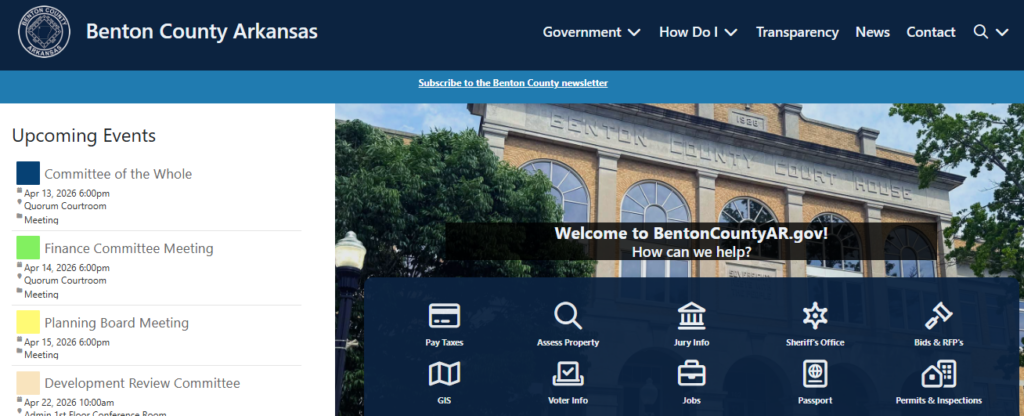Open Committee of the Whole event
The image size is (1024, 416).
(x=118, y=174)
